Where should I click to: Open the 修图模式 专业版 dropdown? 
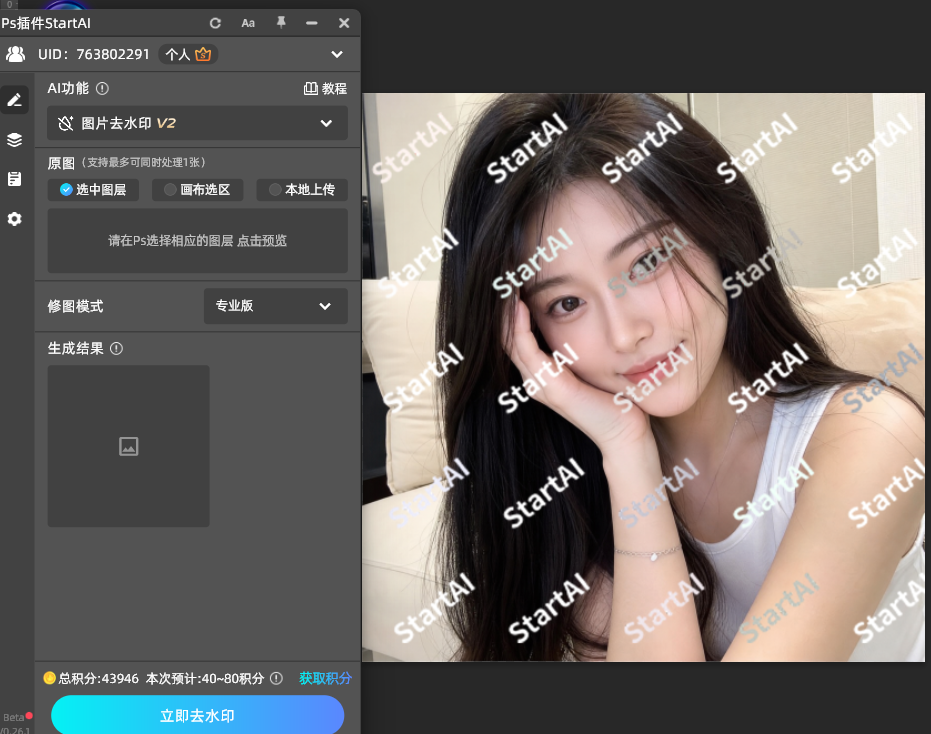tap(276, 306)
